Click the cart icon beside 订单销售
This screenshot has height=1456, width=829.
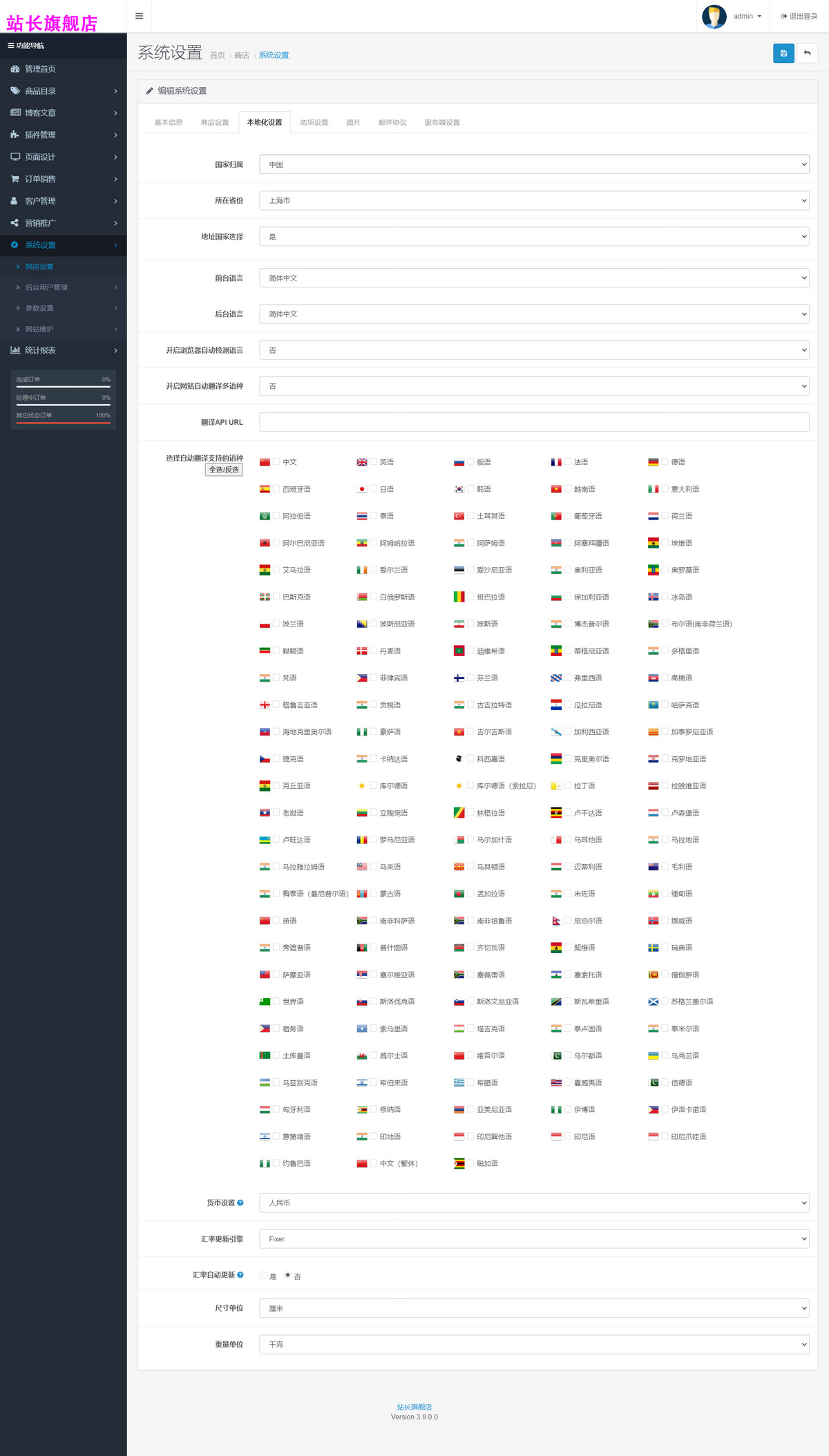click(15, 179)
